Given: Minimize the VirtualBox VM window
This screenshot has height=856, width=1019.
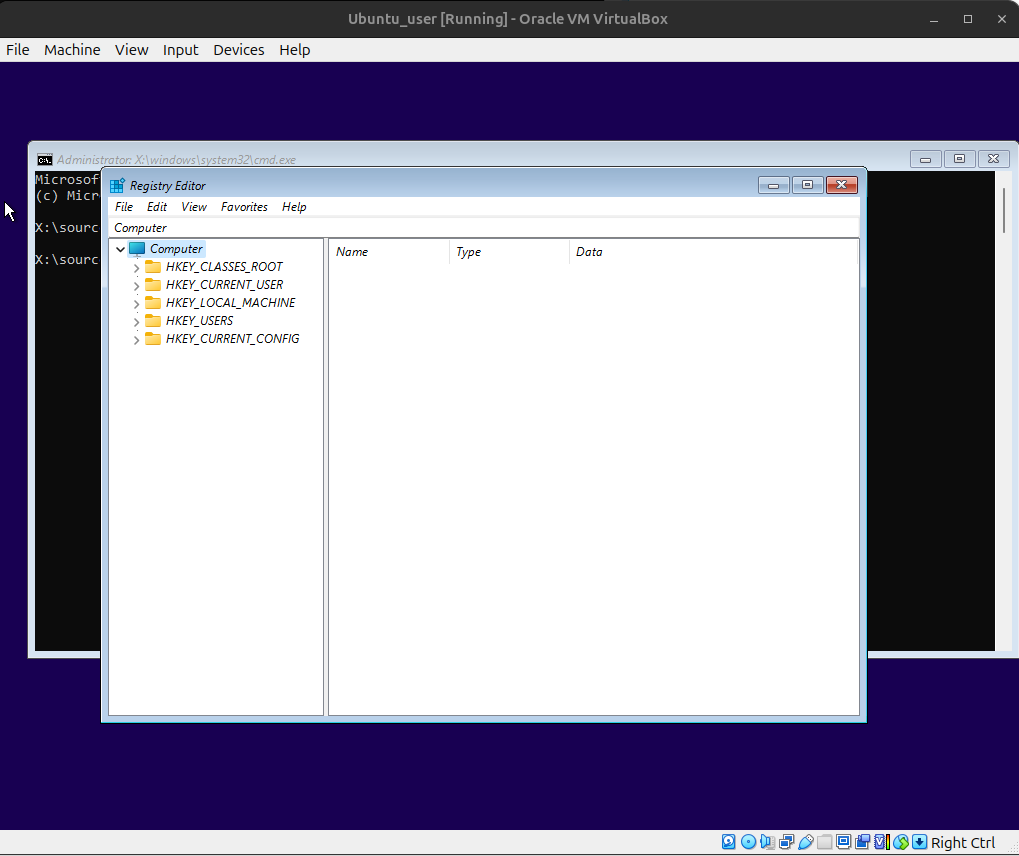Looking at the screenshot, I should pos(934,19).
